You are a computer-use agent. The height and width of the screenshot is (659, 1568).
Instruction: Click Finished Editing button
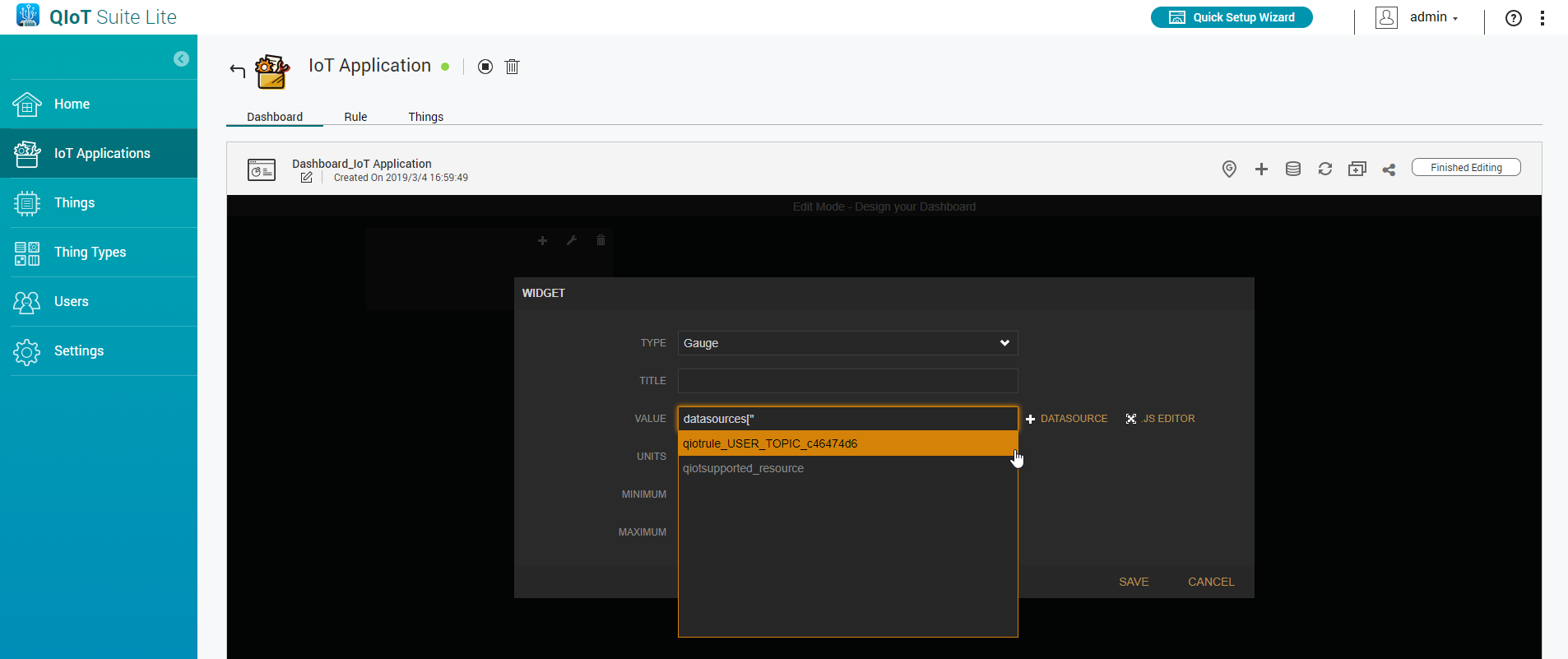(x=1465, y=168)
